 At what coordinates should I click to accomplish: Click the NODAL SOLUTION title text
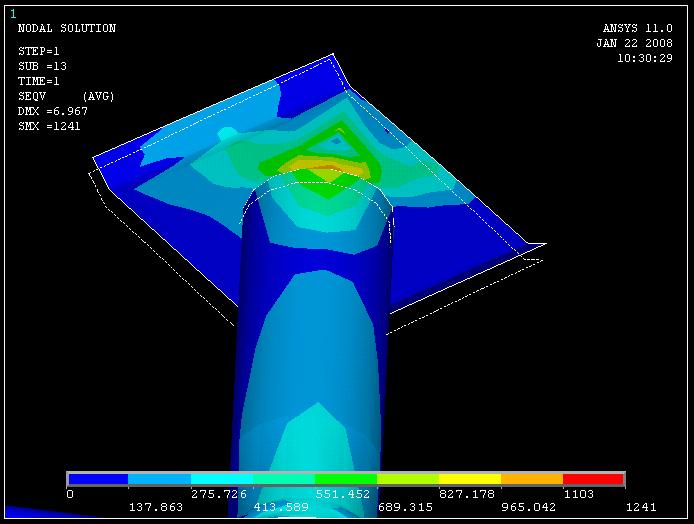[67, 28]
